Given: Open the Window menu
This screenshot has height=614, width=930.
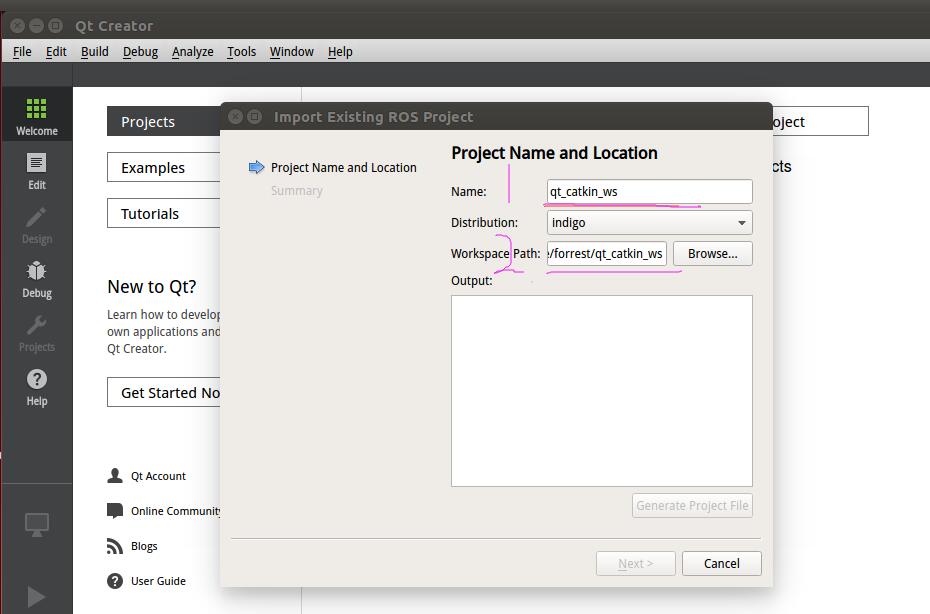Looking at the screenshot, I should 292,52.
